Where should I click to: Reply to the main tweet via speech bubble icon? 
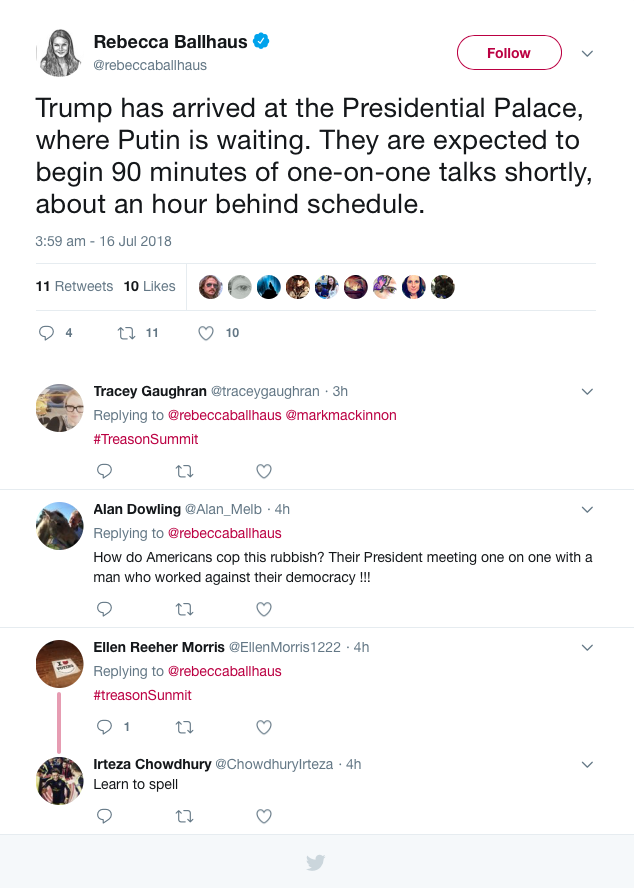pos(48,332)
